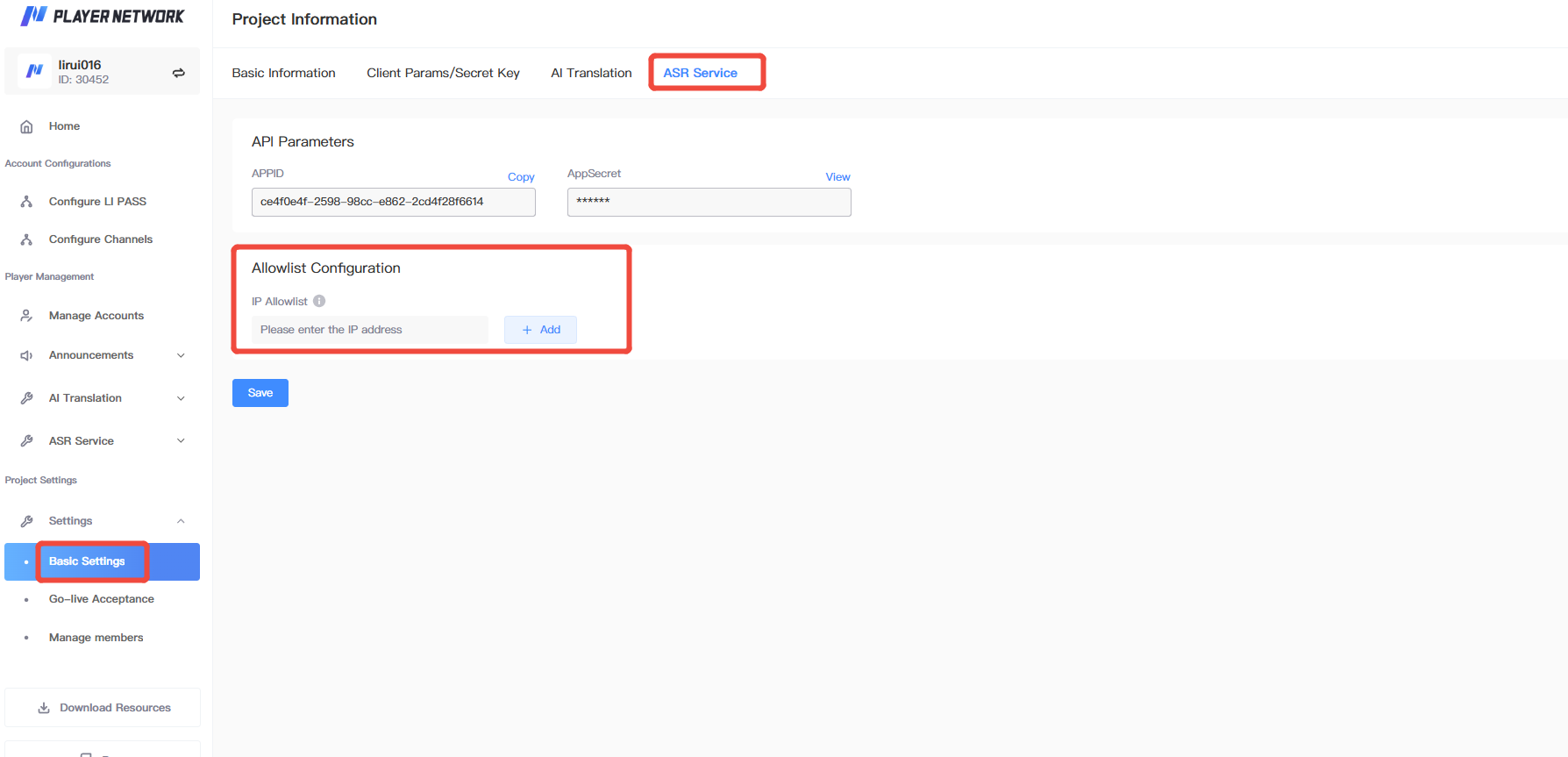Viewport: 1568px width, 757px height.
Task: Click the Player Network logo
Action: click(x=103, y=16)
